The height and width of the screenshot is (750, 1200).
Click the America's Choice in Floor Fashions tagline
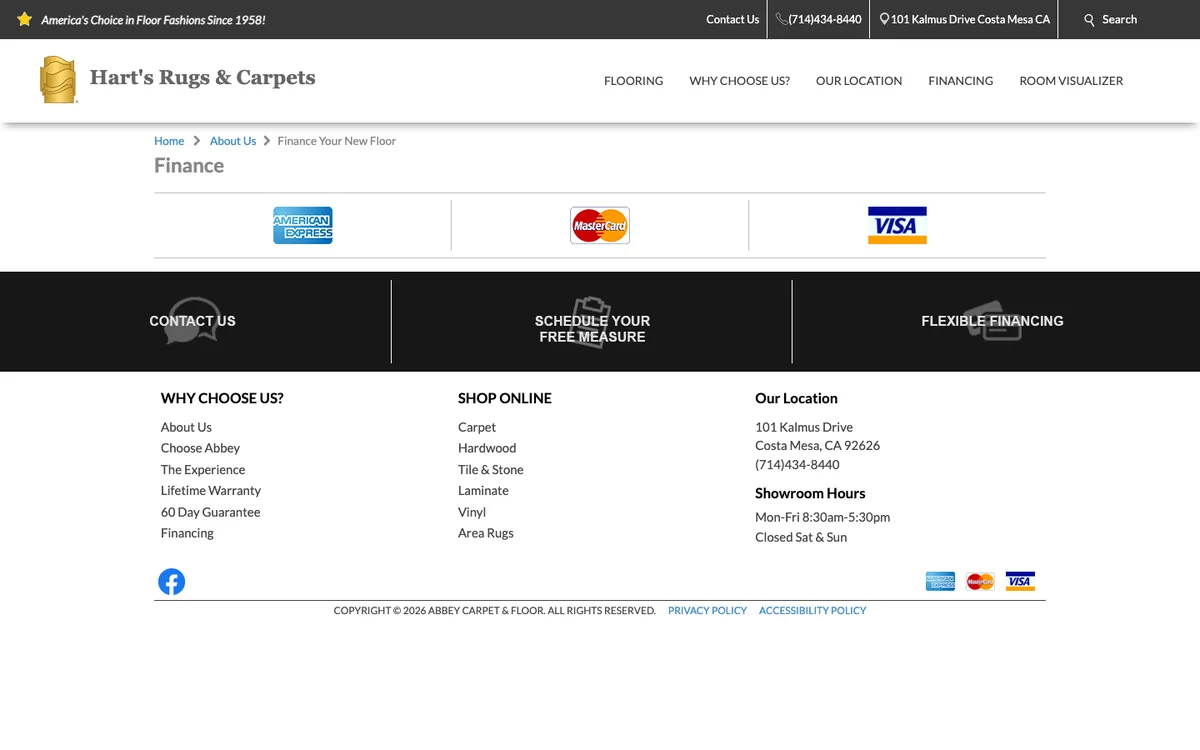(x=153, y=20)
